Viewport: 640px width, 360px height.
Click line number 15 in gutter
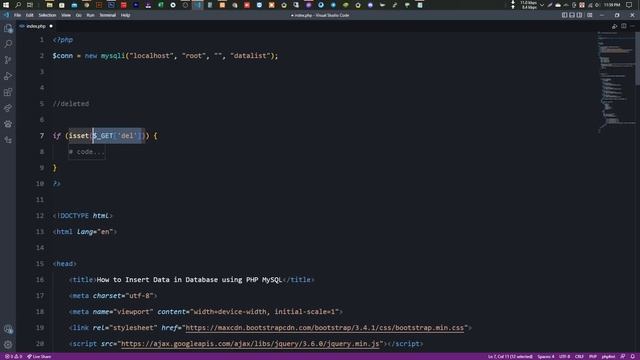(x=40, y=264)
